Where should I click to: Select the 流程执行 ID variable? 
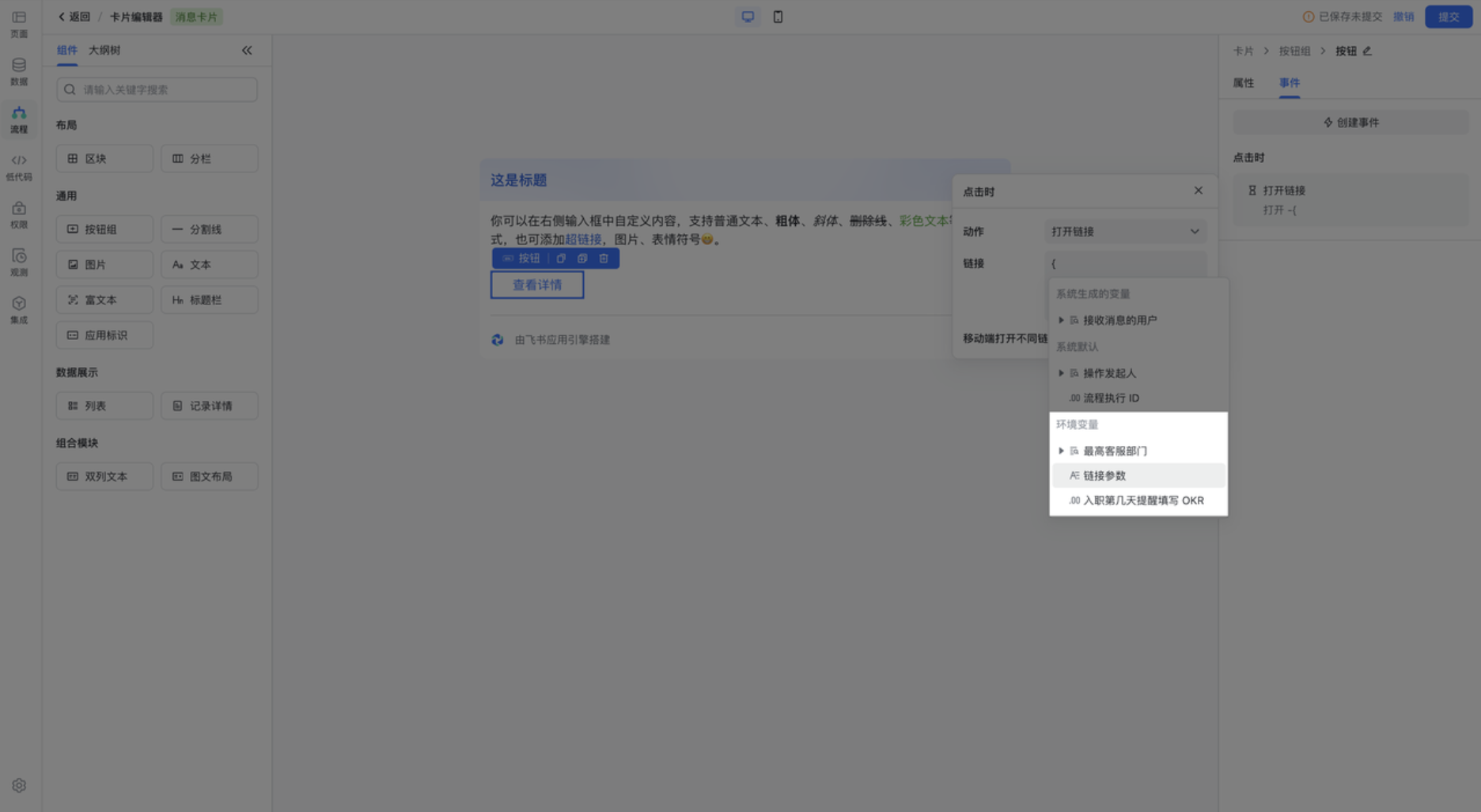pyautogui.click(x=1138, y=398)
